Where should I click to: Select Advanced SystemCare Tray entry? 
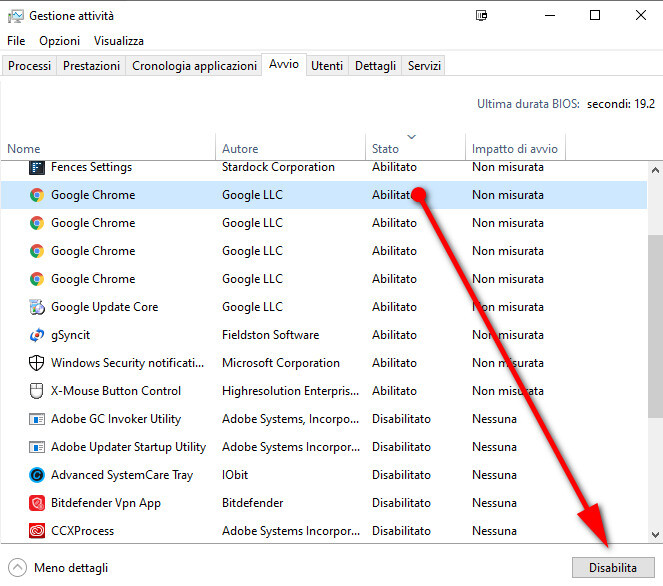point(122,475)
